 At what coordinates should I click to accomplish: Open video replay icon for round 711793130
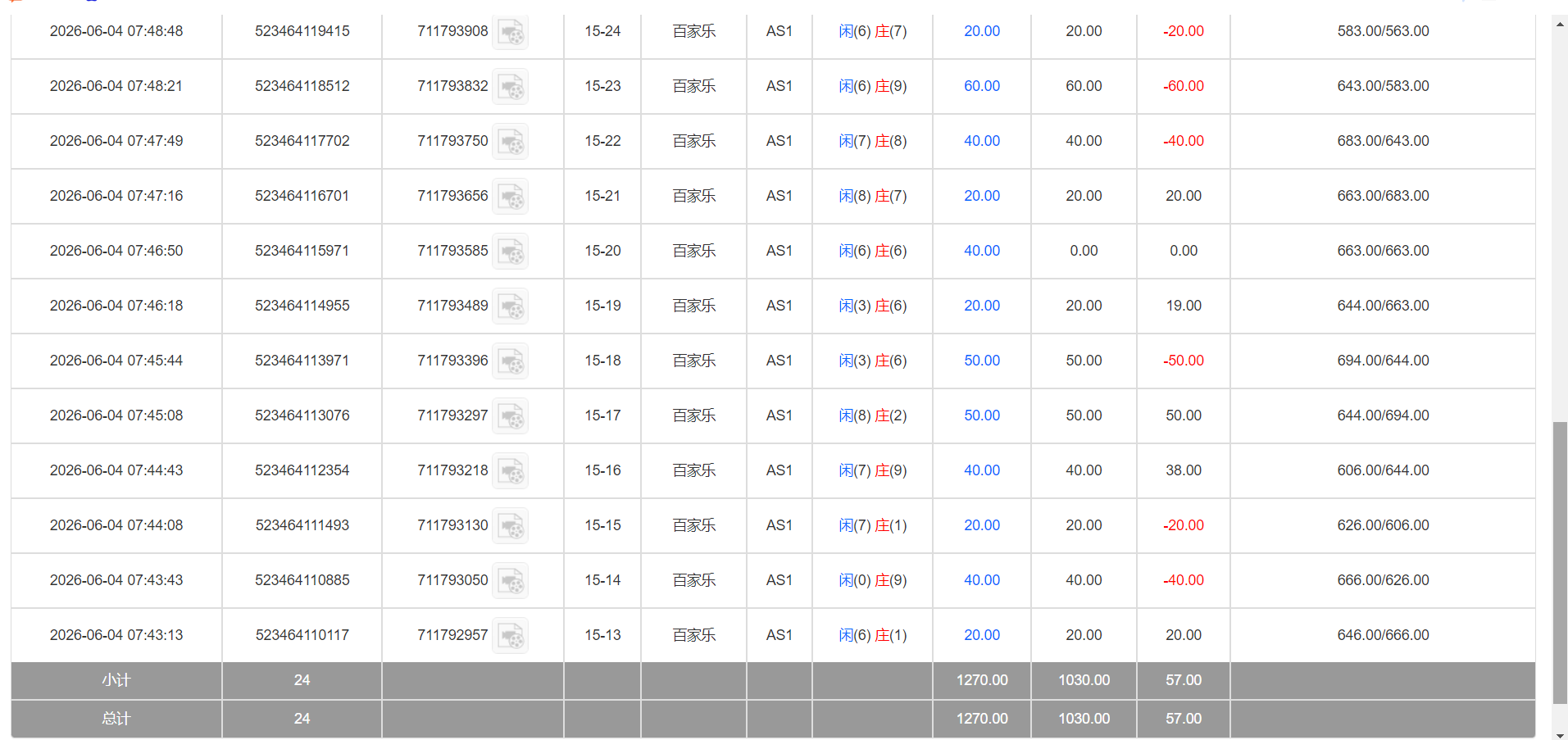[x=510, y=526]
